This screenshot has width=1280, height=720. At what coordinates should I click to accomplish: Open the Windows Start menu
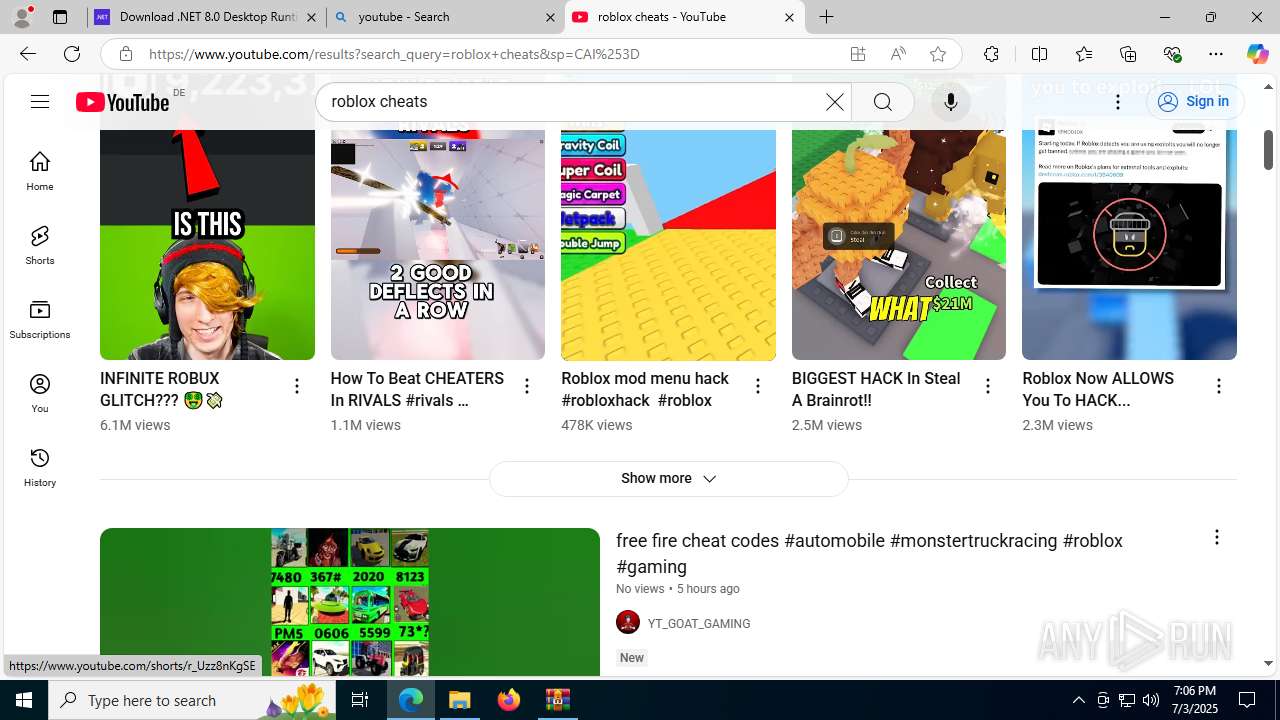coord(24,700)
